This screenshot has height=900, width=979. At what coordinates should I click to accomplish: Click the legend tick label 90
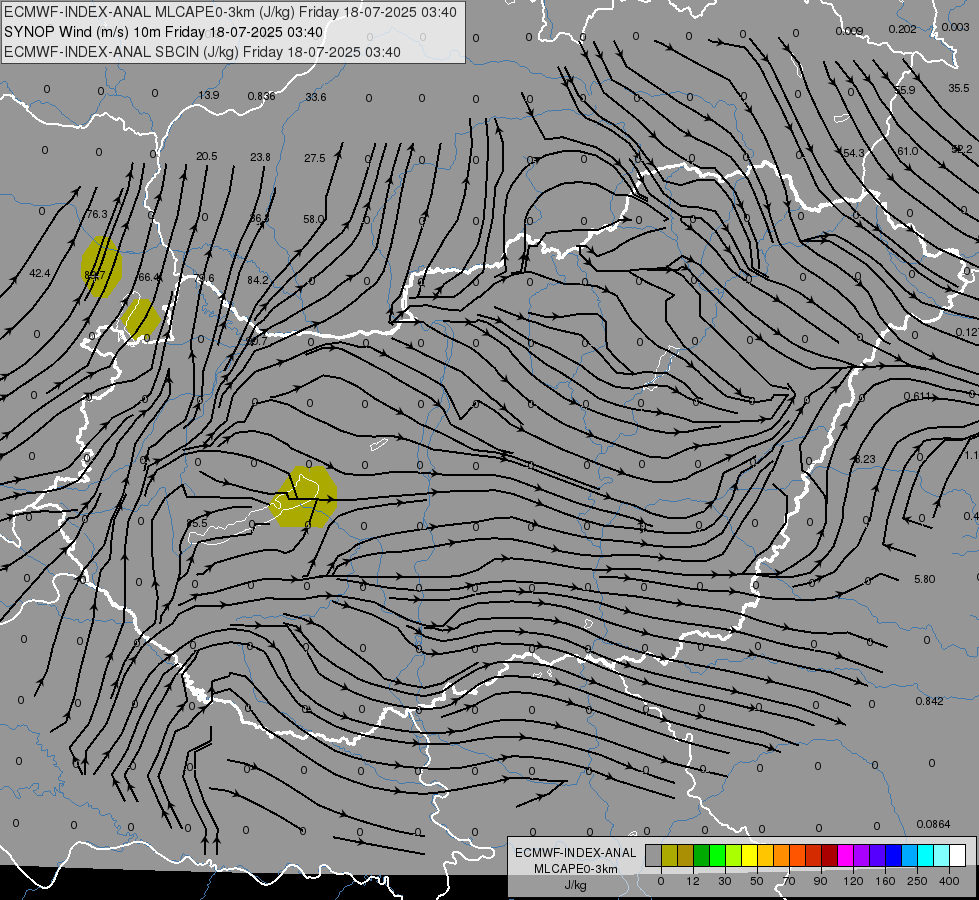point(820,881)
